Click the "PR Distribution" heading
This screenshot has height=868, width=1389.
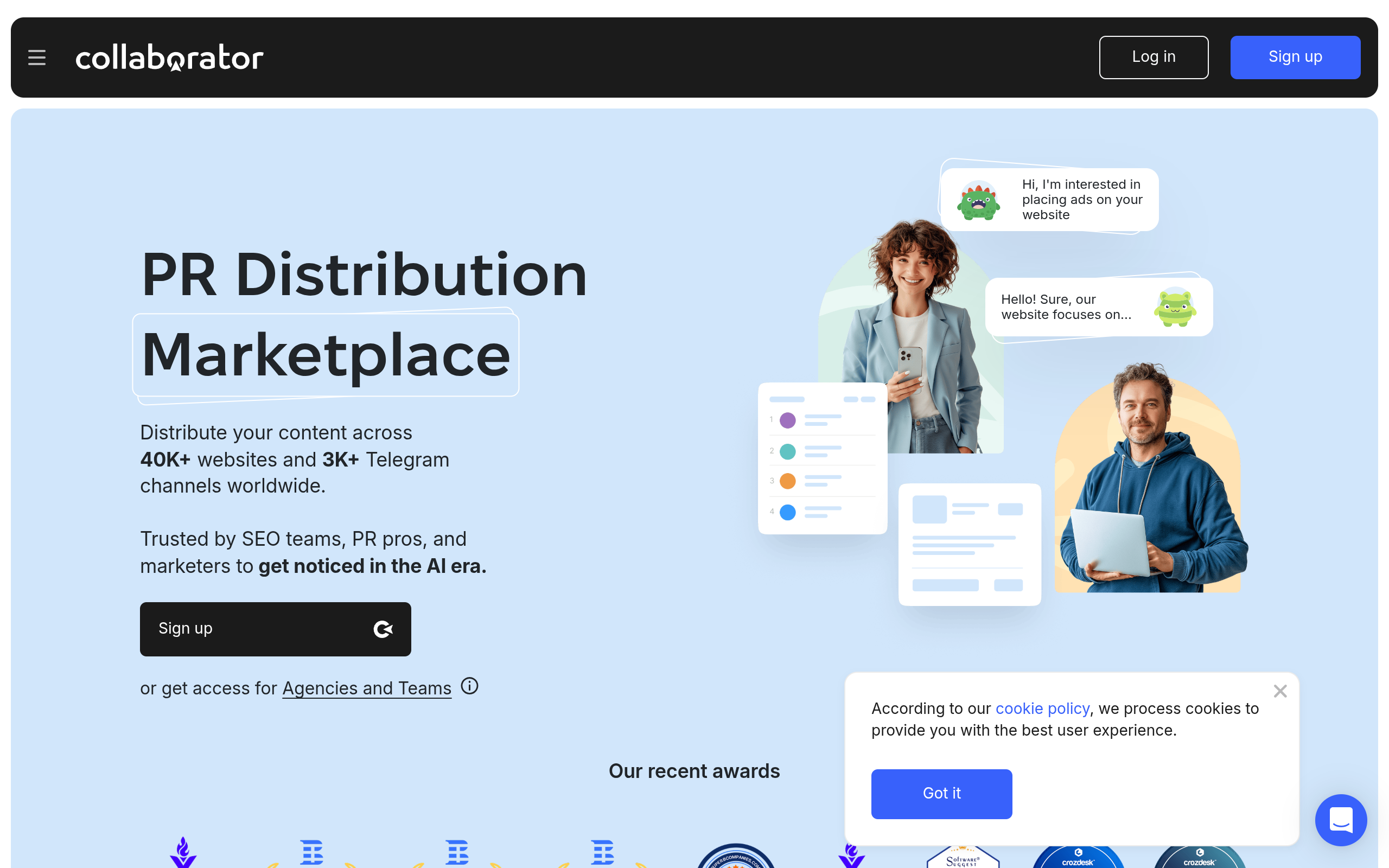(x=365, y=275)
